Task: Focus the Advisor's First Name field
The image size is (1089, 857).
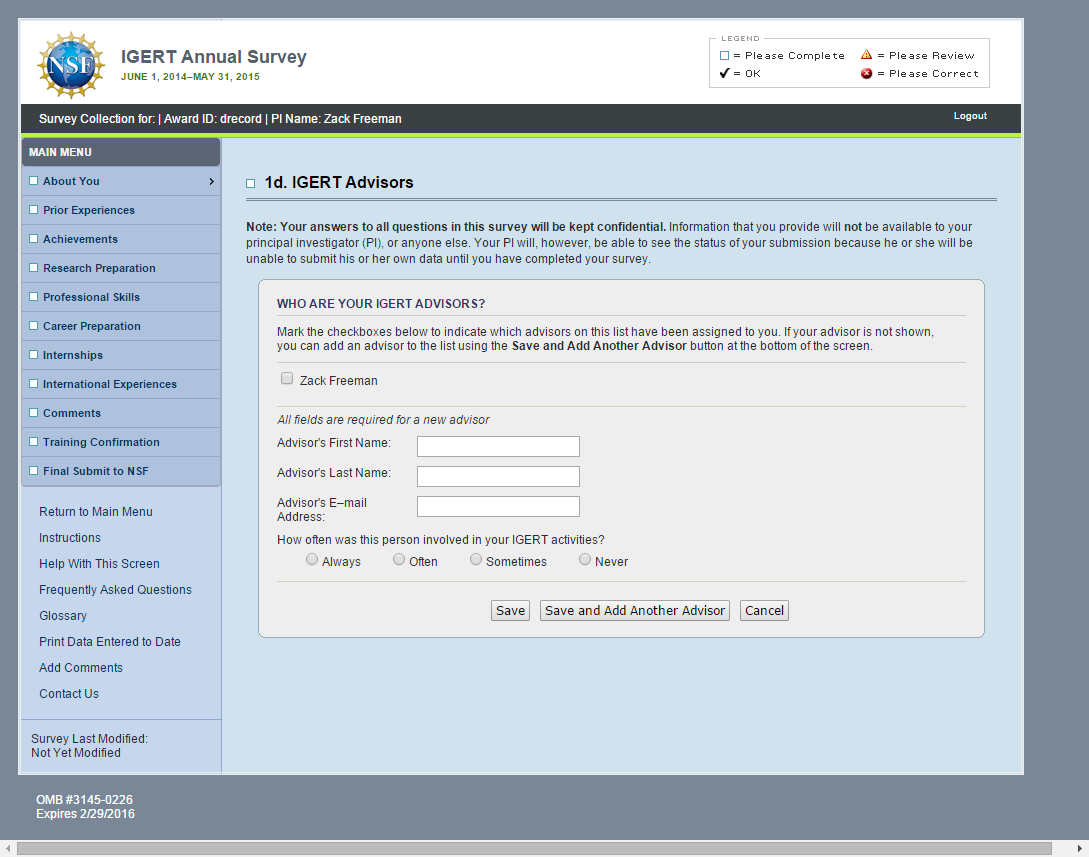Action: tap(498, 446)
